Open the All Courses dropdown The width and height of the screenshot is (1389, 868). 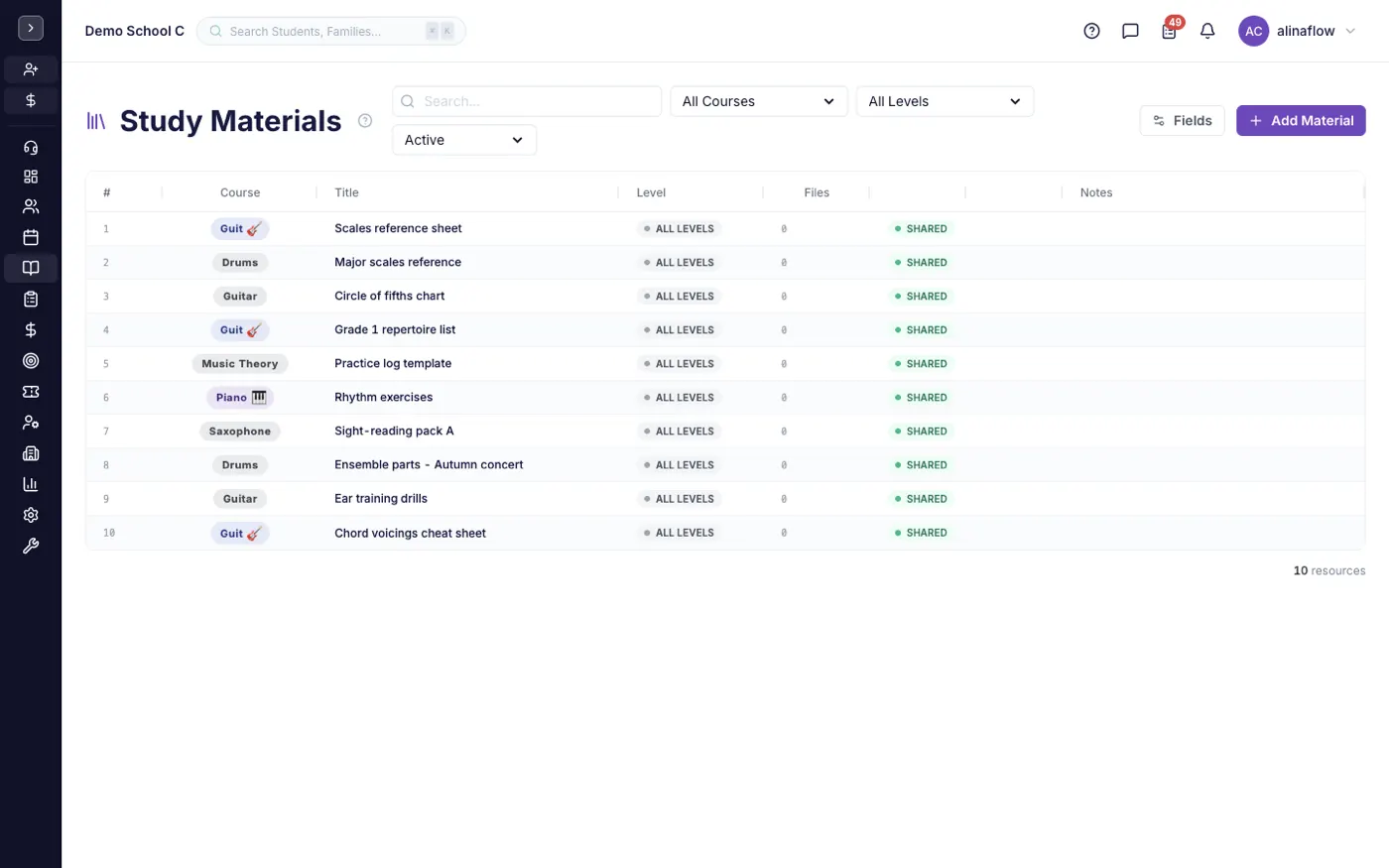point(759,101)
